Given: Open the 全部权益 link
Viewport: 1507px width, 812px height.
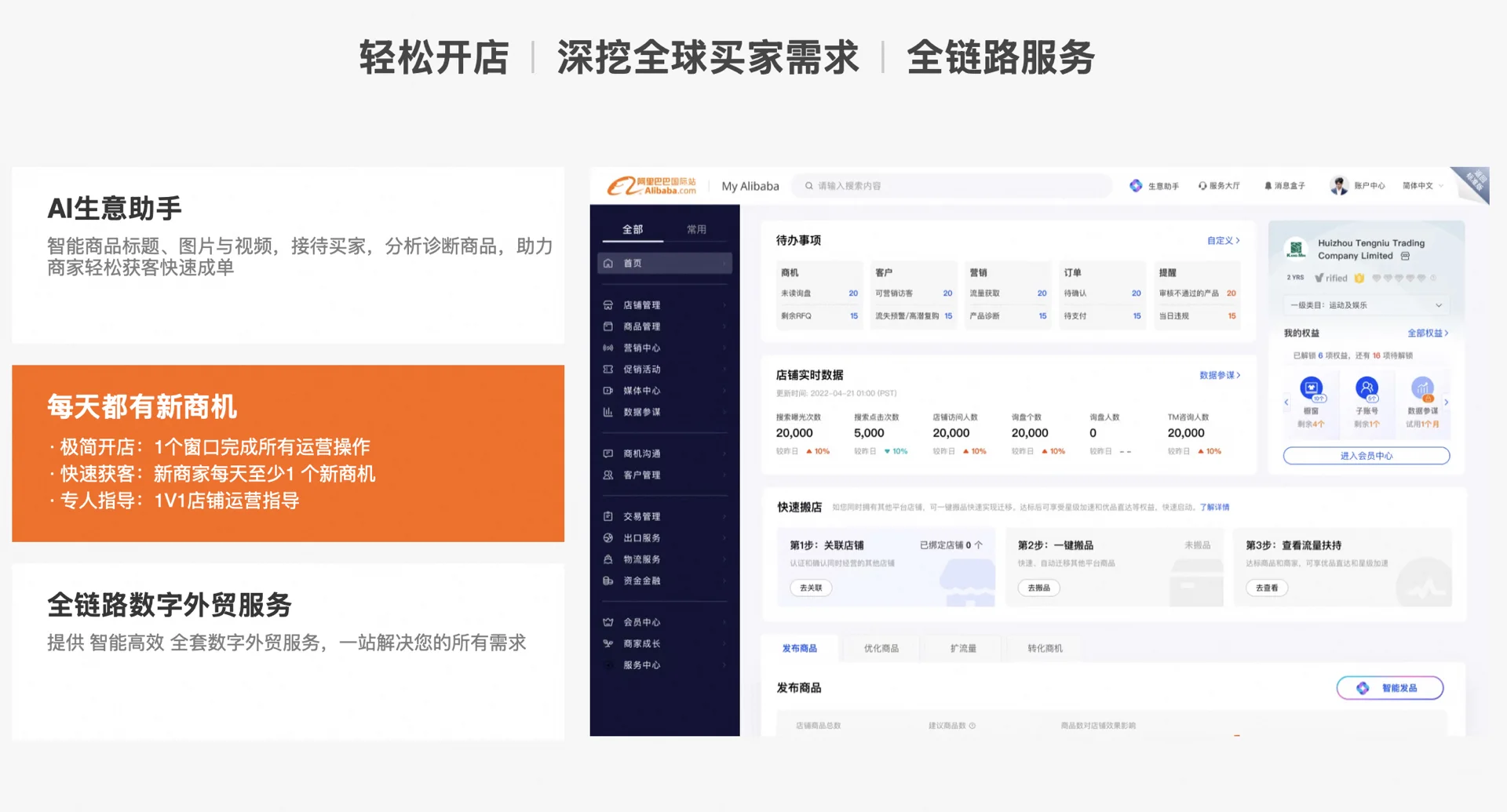Looking at the screenshot, I should click(x=1428, y=333).
